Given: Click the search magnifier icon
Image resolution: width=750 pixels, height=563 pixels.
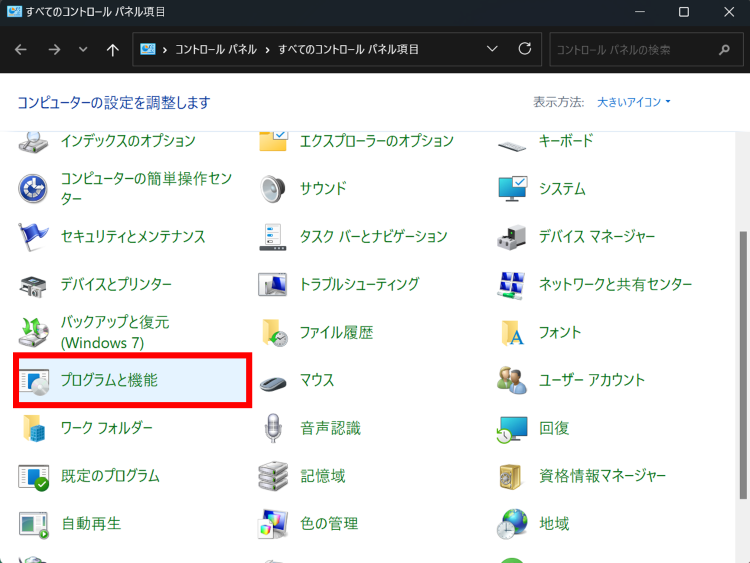Looking at the screenshot, I should click(724, 49).
